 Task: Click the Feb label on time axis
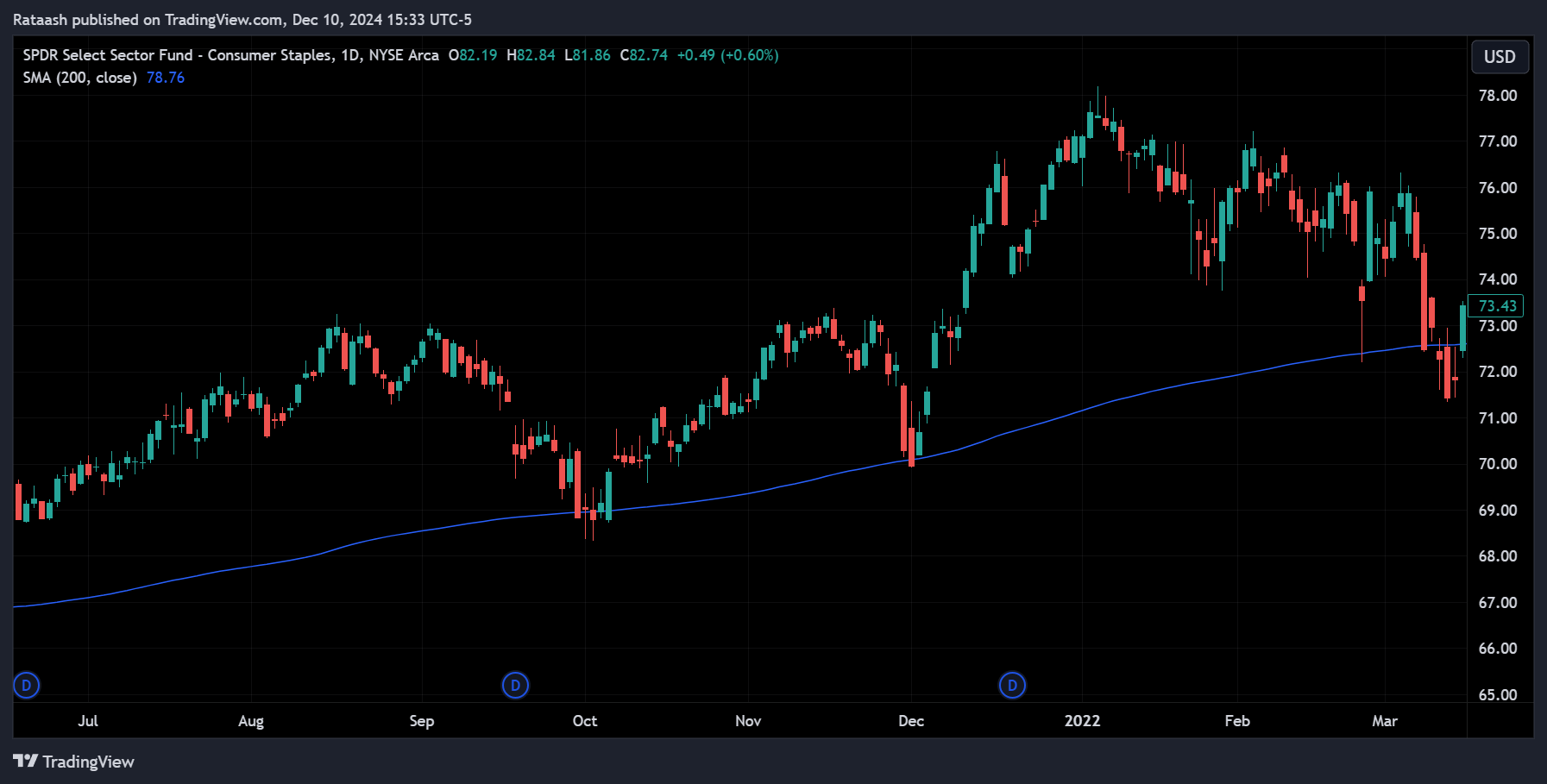pyautogui.click(x=1237, y=721)
